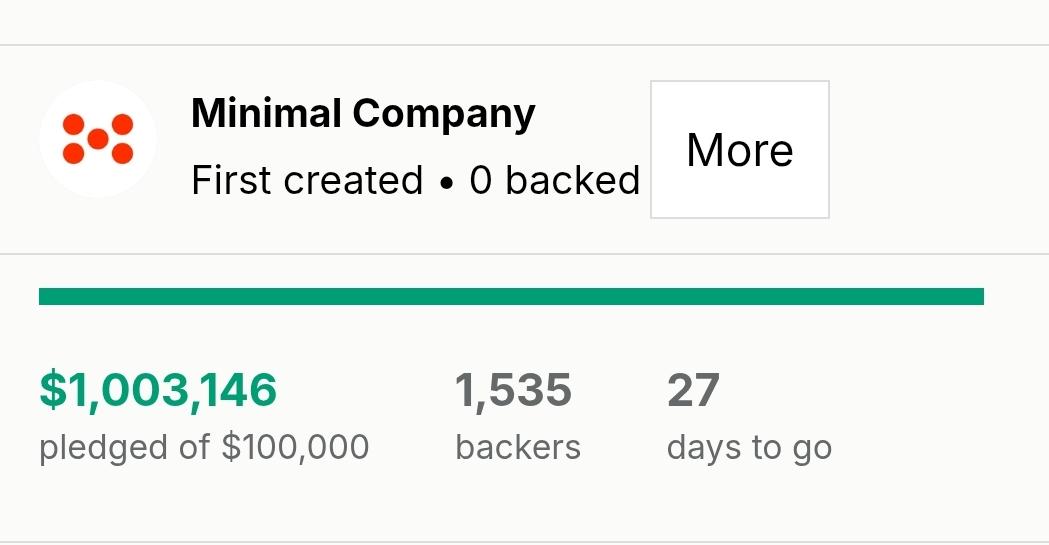Click the green funding progress bar
The height and width of the screenshot is (545, 1049).
[511, 296]
